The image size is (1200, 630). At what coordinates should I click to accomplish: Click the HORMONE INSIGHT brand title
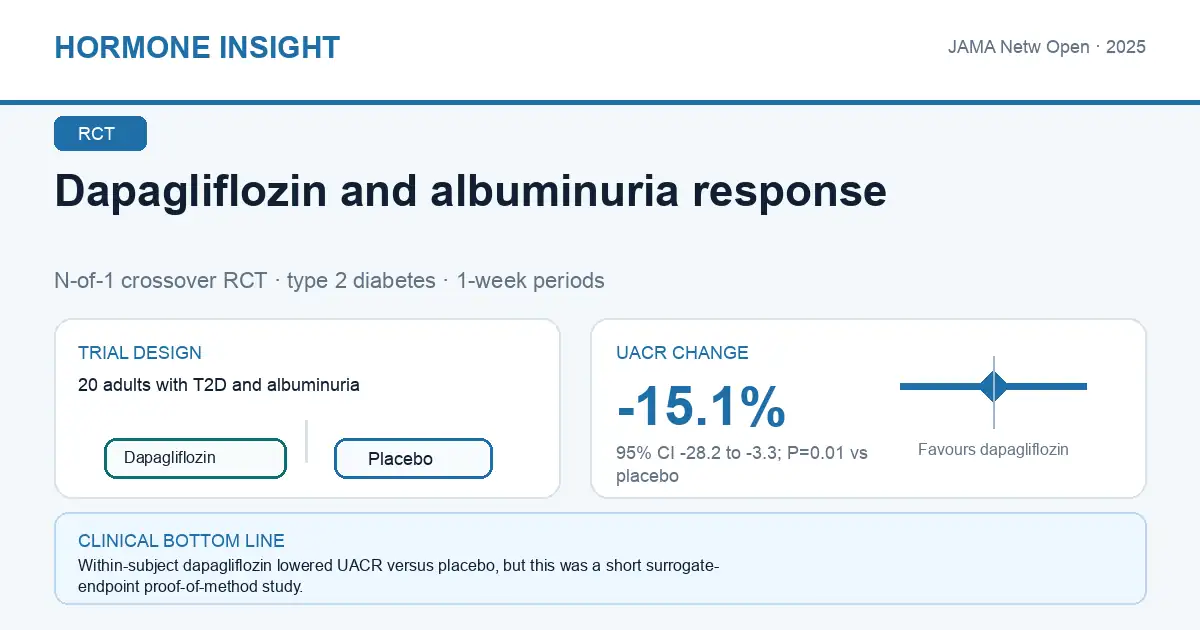click(197, 48)
